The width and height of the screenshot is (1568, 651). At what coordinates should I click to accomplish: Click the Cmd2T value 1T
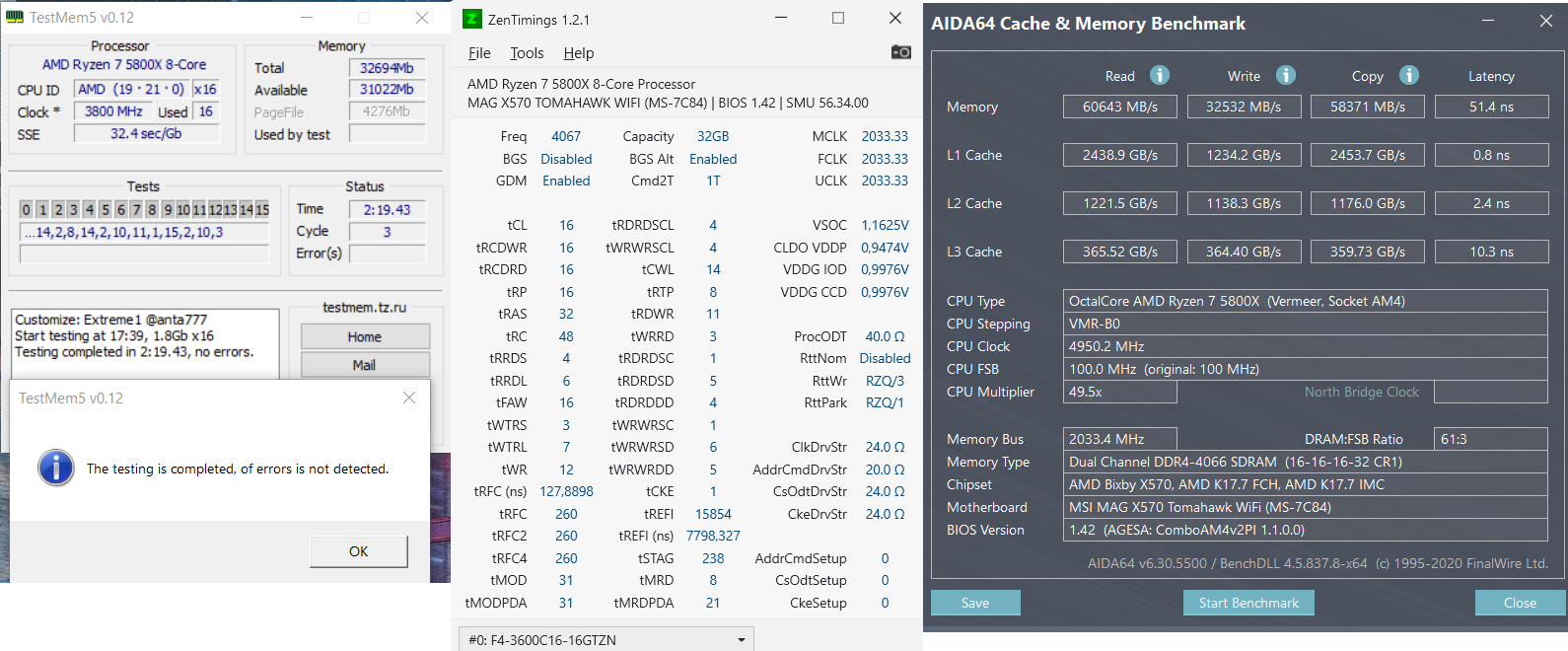pos(713,181)
